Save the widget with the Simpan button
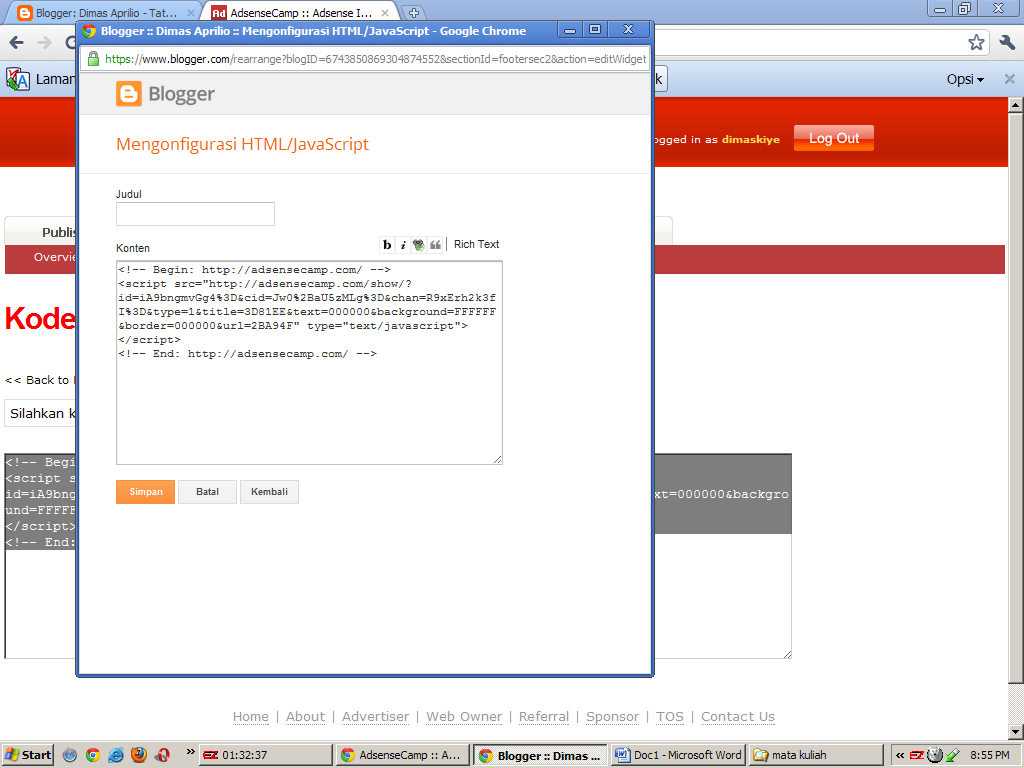This screenshot has width=1024, height=768. coord(146,492)
